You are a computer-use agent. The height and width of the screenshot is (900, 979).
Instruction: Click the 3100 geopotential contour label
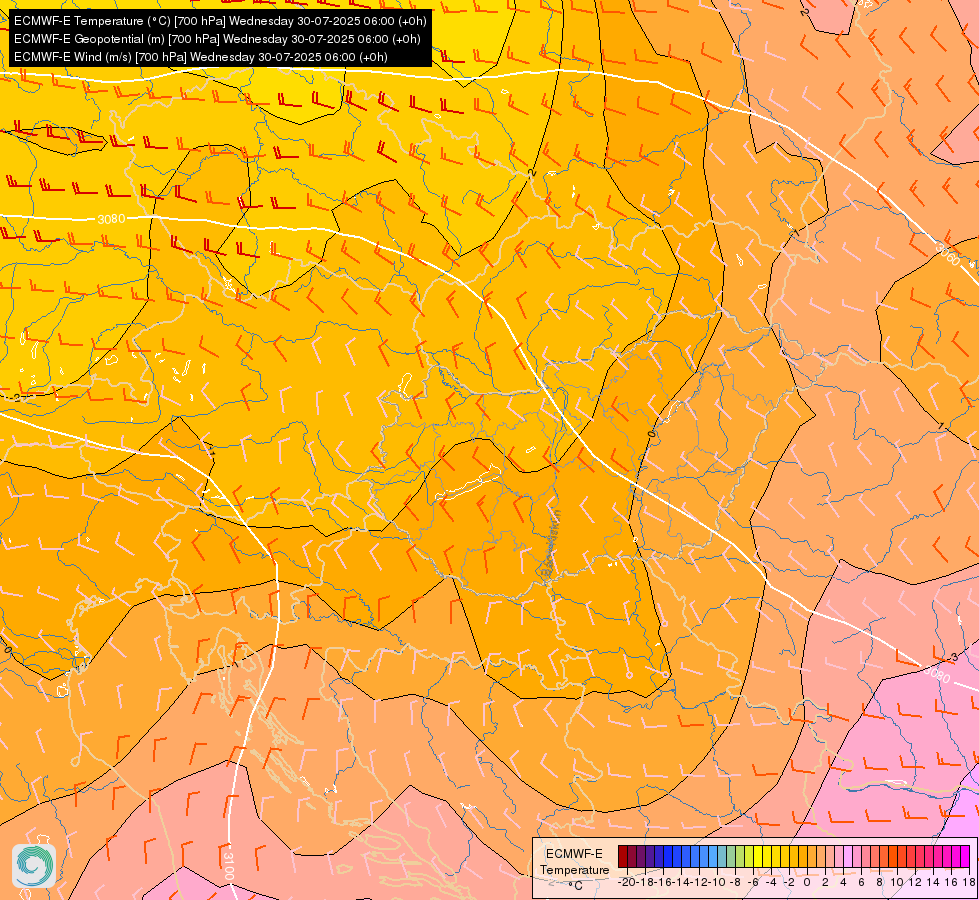(229, 864)
